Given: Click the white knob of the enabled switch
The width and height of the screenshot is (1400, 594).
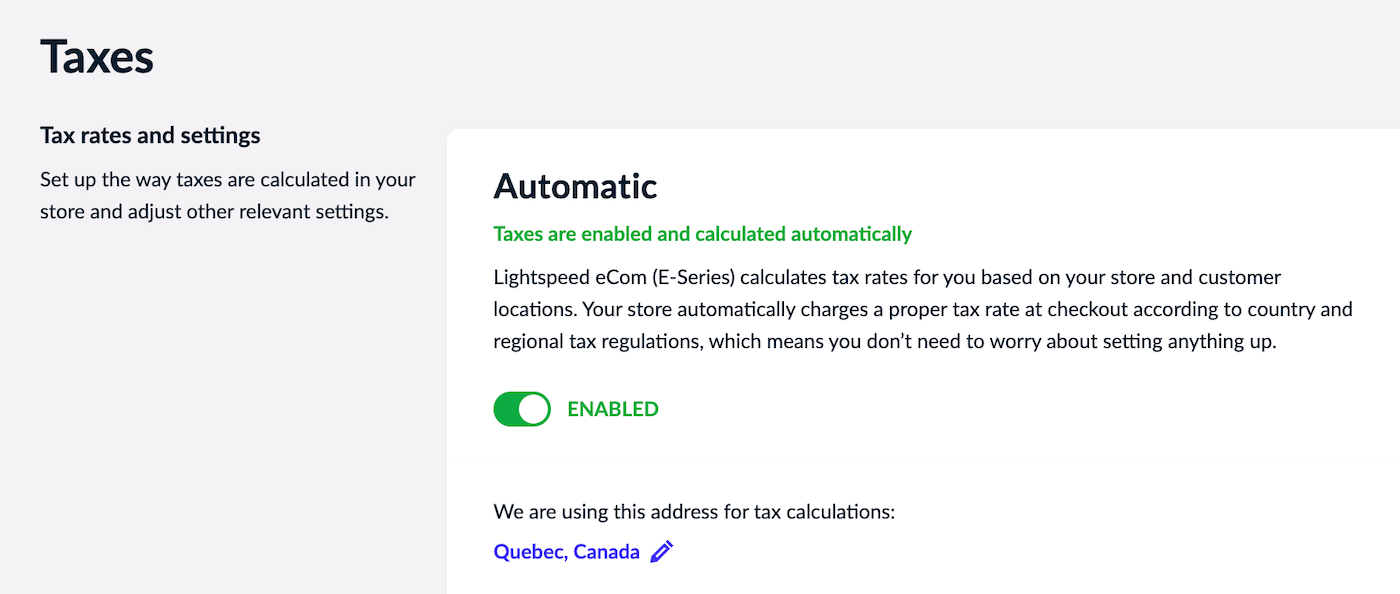Looking at the screenshot, I should tap(535, 409).
